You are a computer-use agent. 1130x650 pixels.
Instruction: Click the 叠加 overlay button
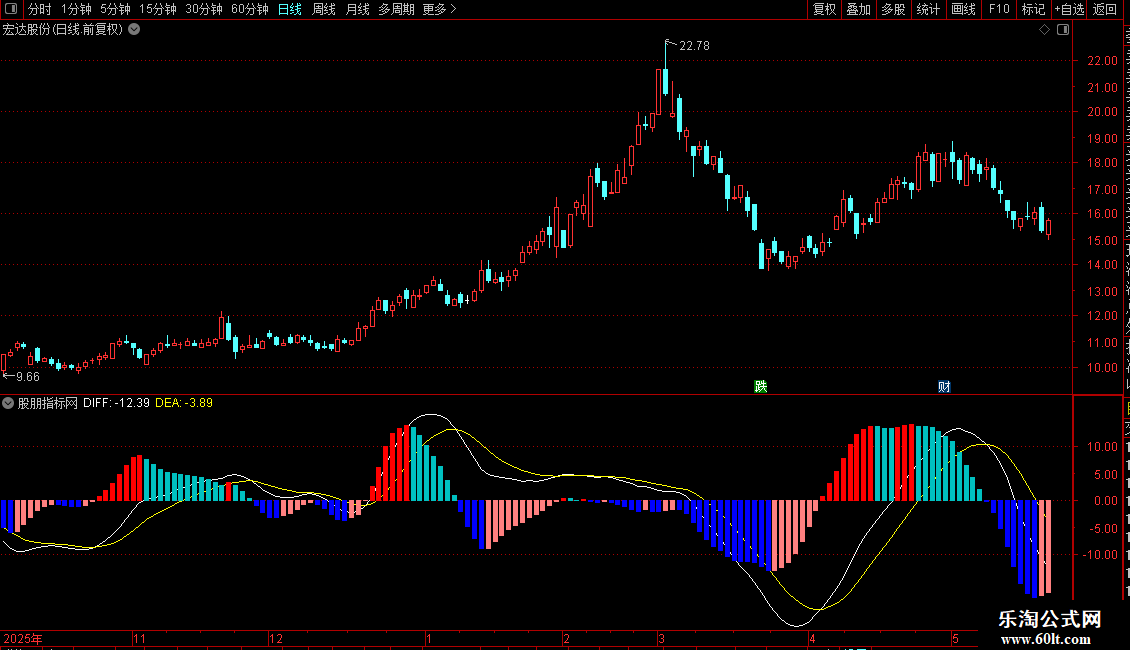point(858,9)
